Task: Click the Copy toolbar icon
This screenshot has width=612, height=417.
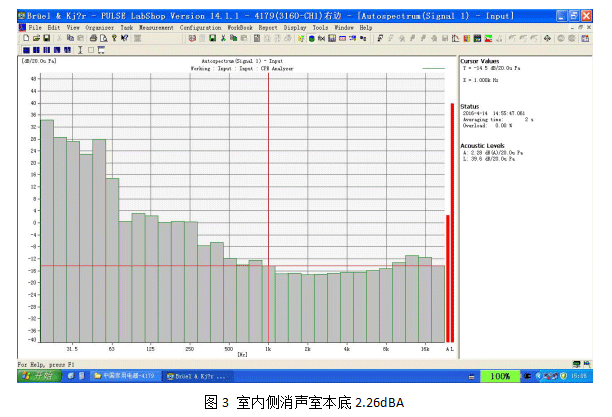Action: [x=69, y=38]
